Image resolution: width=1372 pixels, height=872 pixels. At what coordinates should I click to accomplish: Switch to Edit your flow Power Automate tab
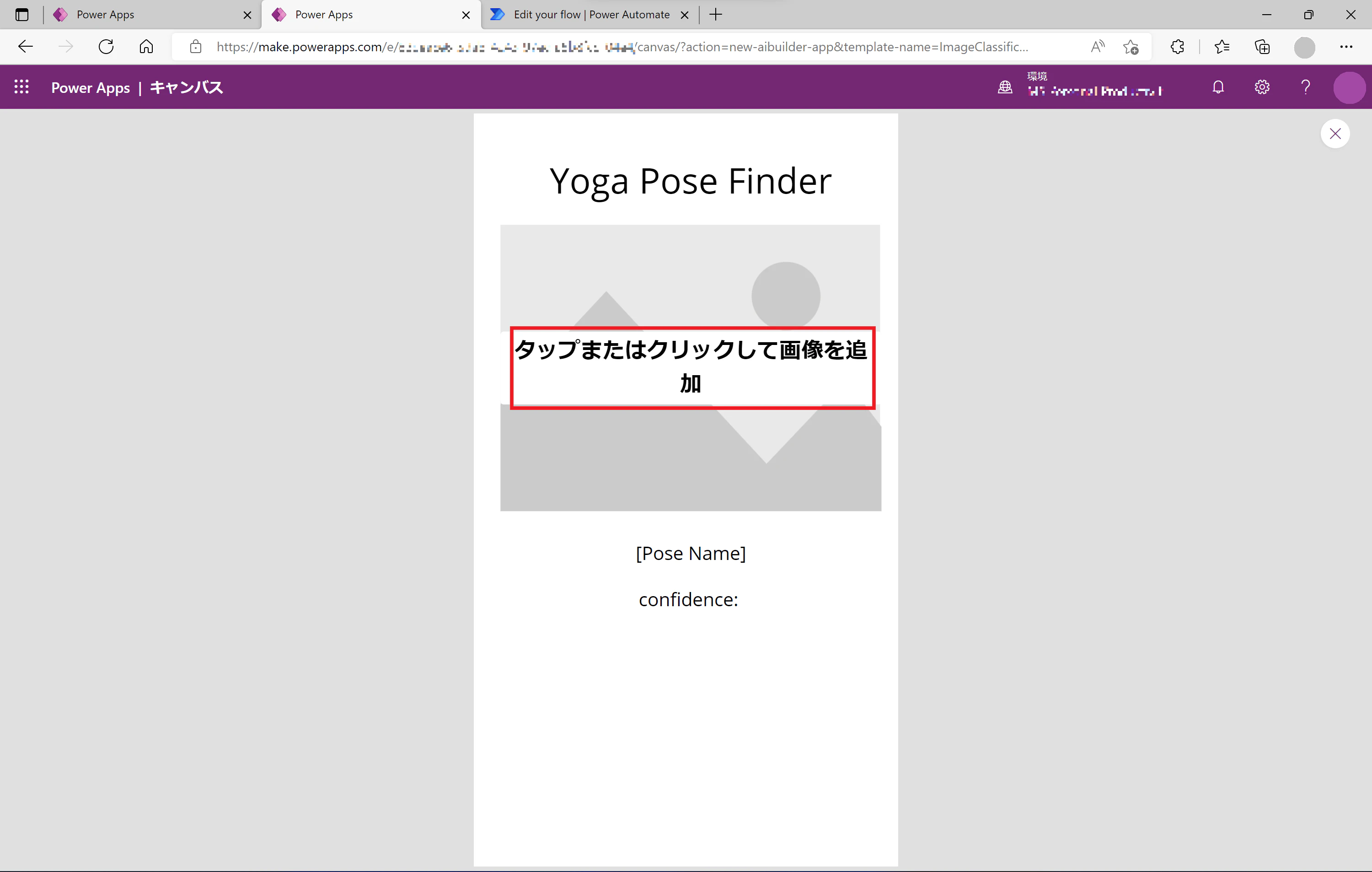[x=590, y=15]
